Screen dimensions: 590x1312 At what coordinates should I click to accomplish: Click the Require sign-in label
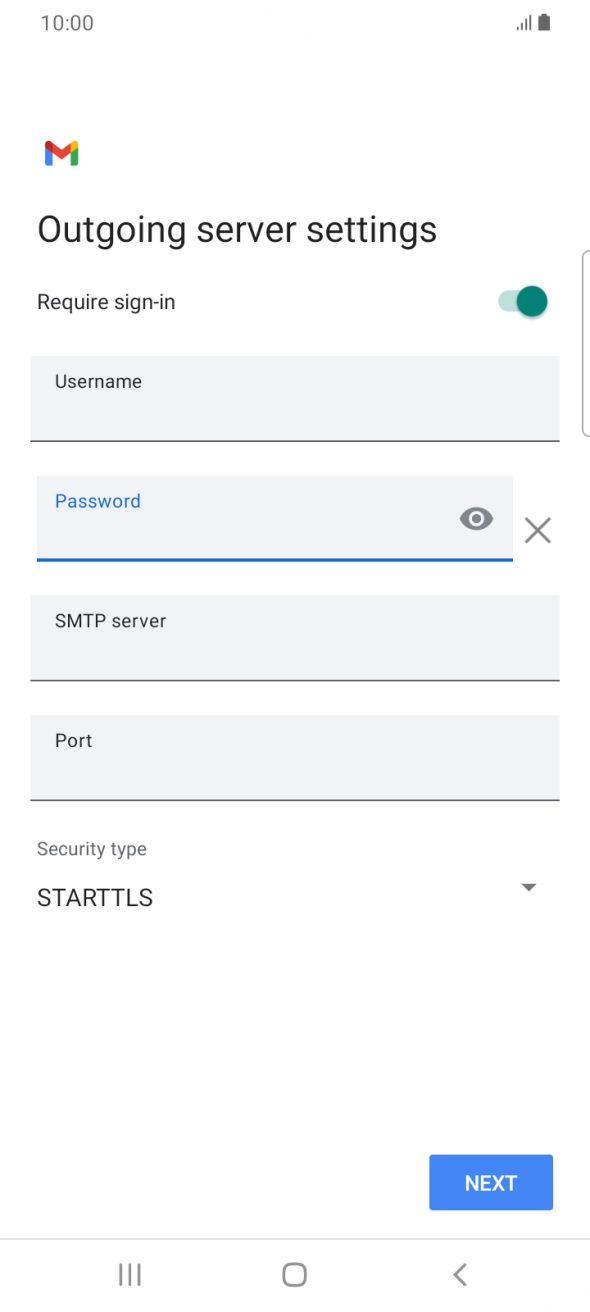(x=106, y=301)
